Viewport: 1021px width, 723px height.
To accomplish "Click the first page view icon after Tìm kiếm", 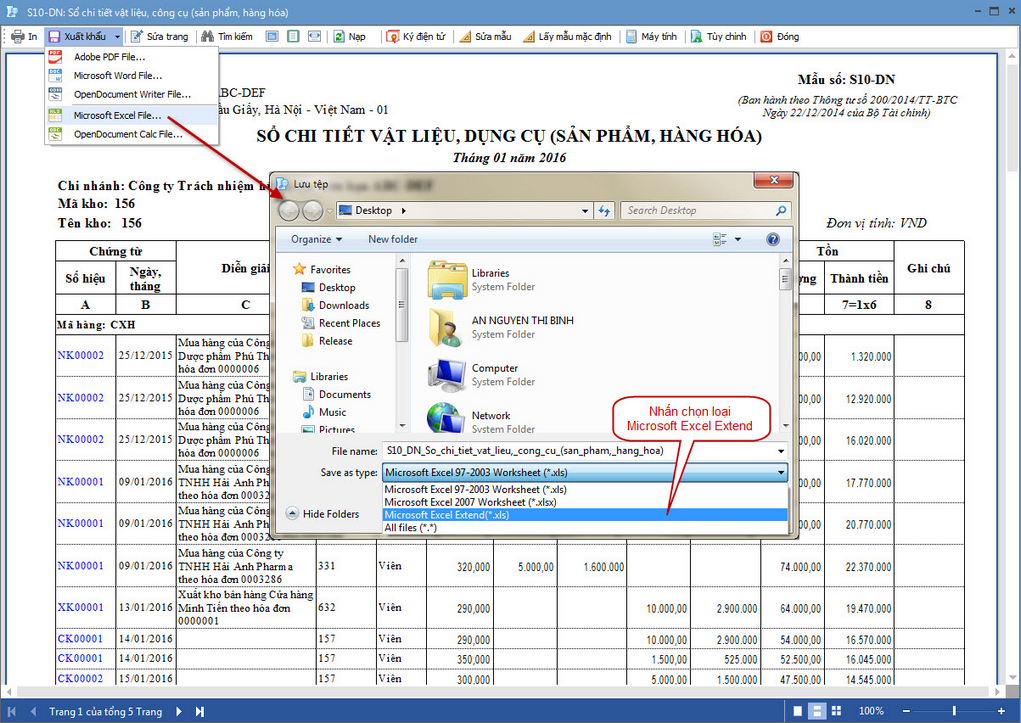I will (x=272, y=36).
